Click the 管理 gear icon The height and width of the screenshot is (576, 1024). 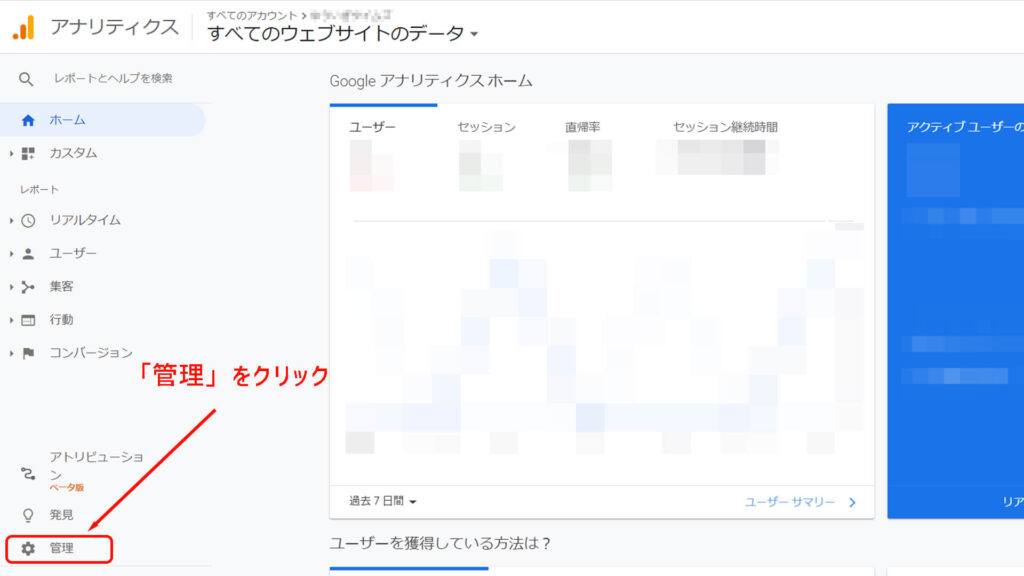(x=27, y=549)
